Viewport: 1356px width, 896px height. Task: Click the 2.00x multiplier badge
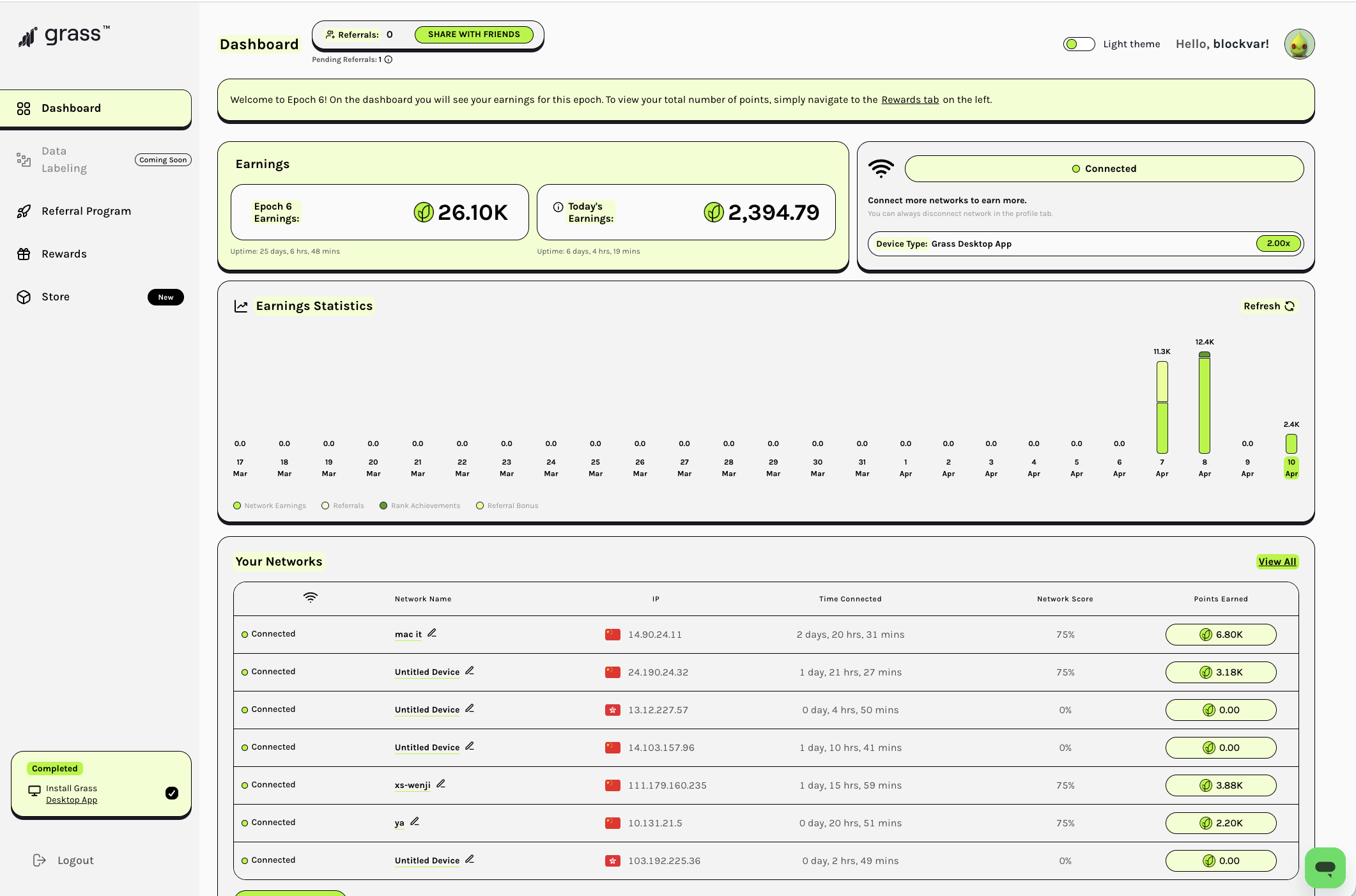[x=1278, y=243]
